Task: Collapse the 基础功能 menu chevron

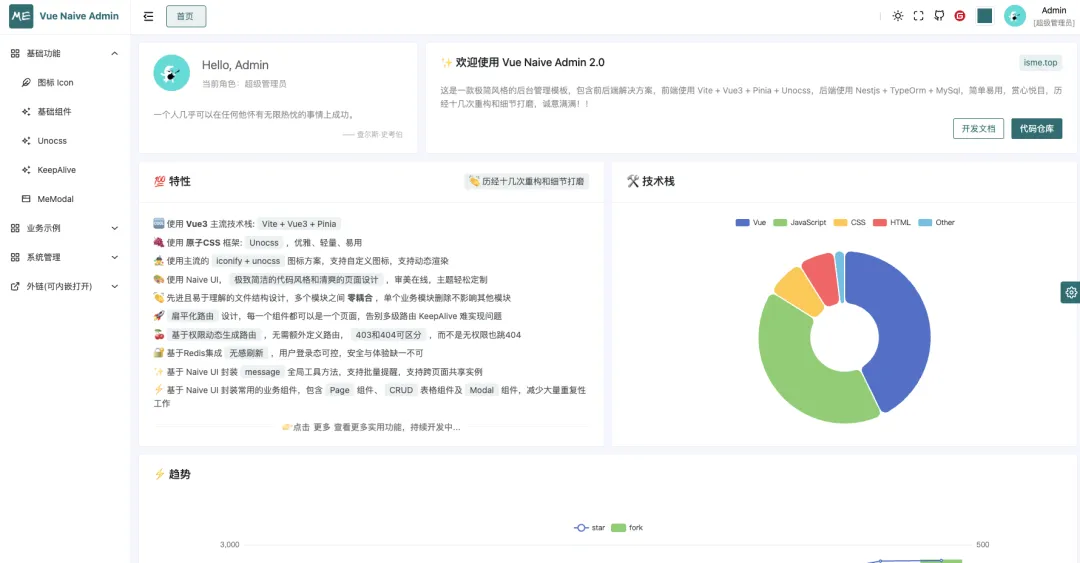Action: (x=114, y=53)
